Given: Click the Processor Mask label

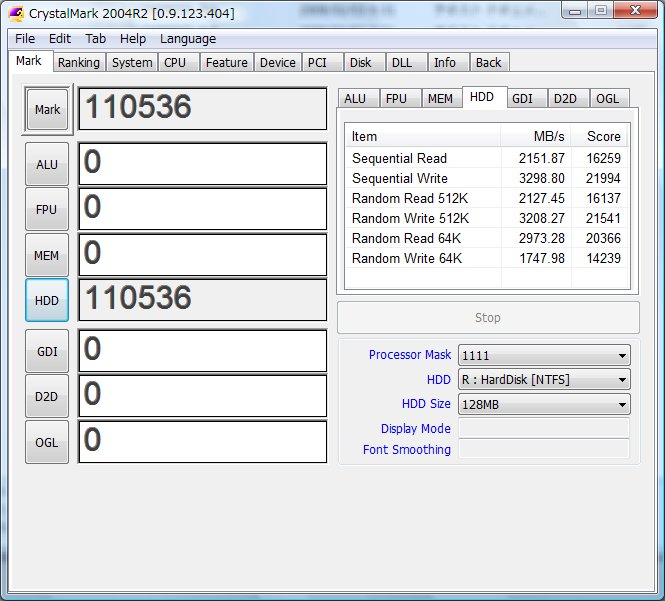Looking at the screenshot, I should [410, 355].
